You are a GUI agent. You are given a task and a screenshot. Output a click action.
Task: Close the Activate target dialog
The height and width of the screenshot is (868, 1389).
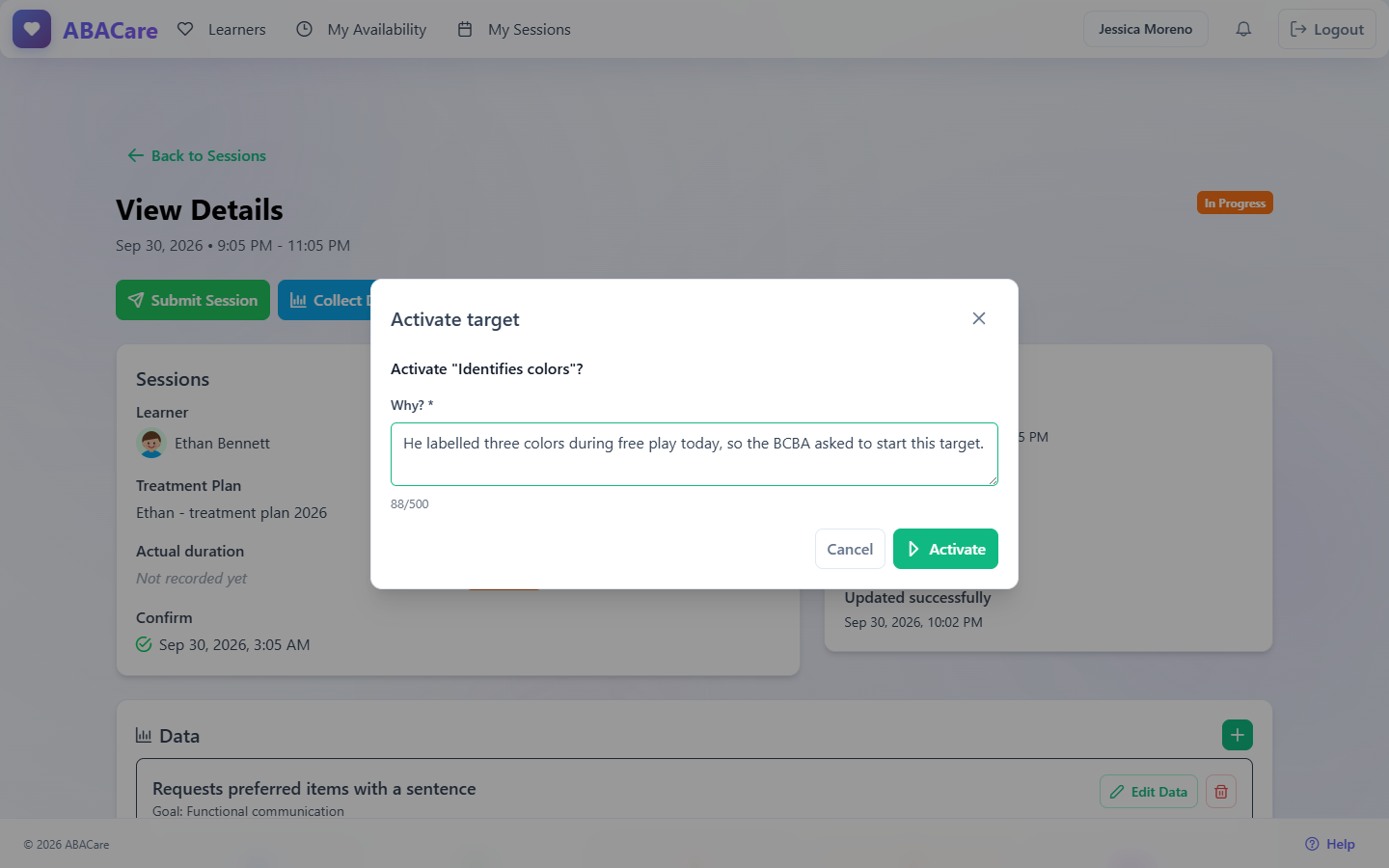coord(979,318)
